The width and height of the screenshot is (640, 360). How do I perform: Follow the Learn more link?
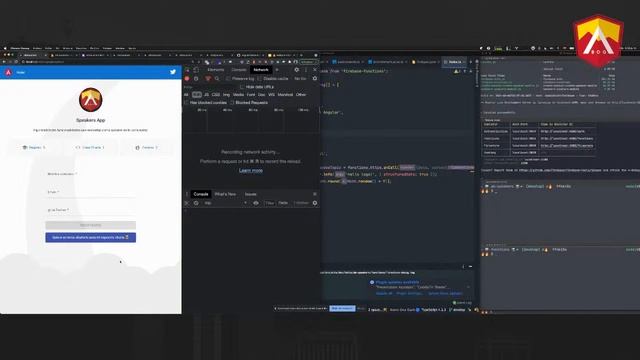(251, 171)
